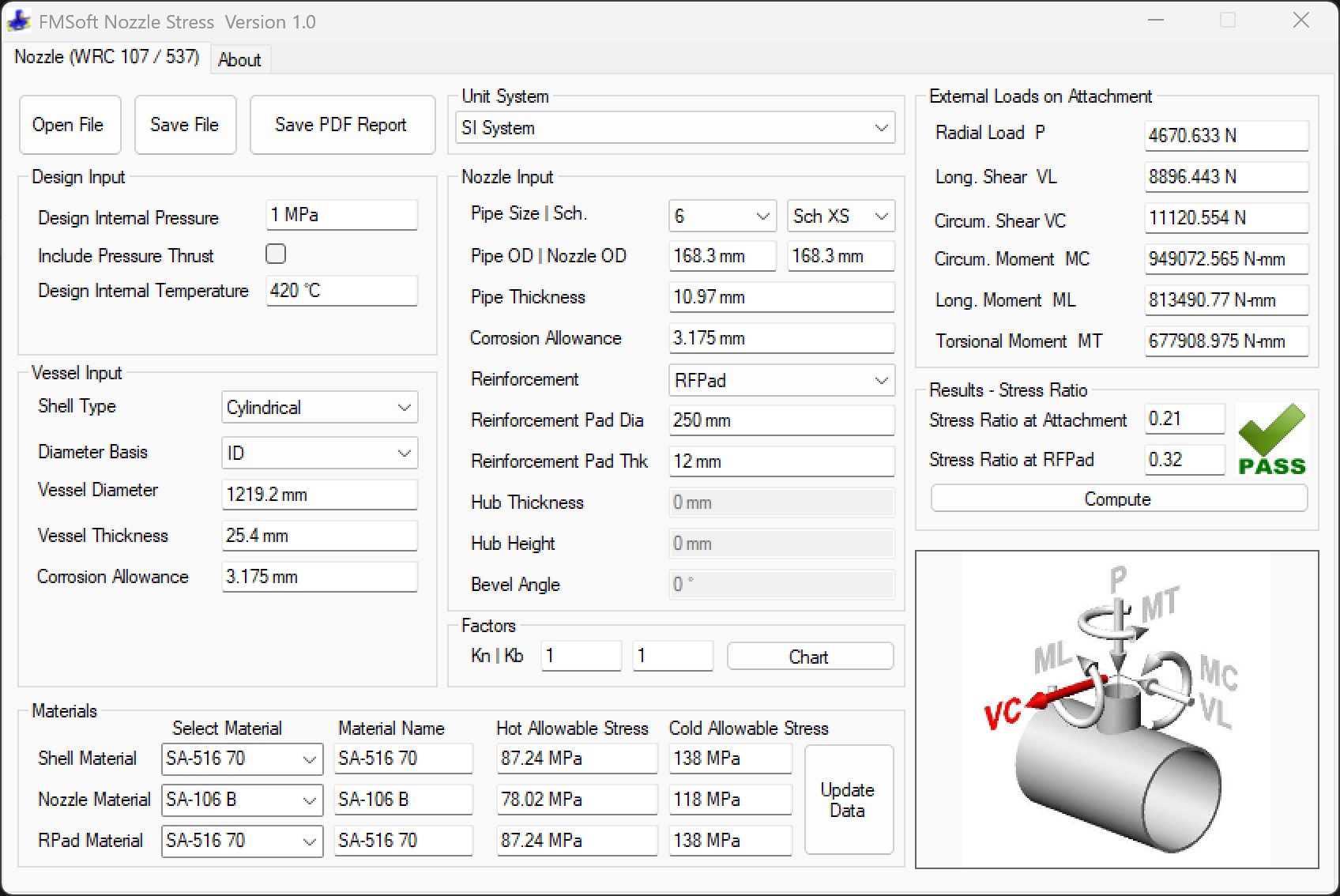Click the Update Data button
Screen dimensions: 1340x896
point(848,800)
